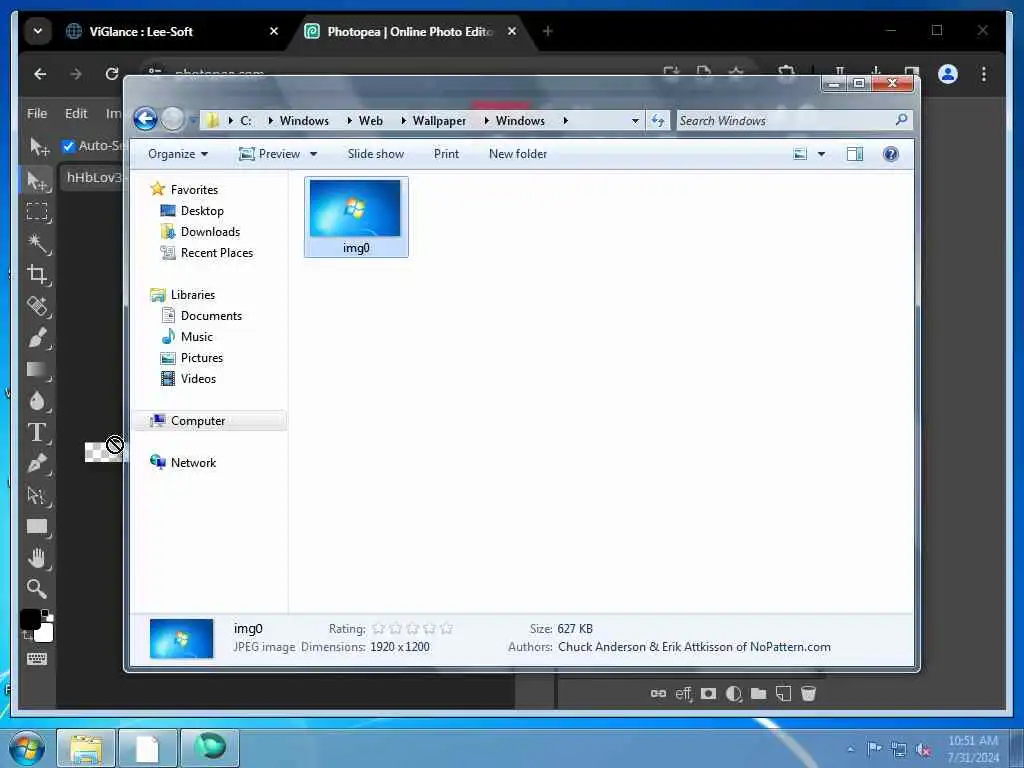Refresh the Explorer address bar
This screenshot has width=1024, height=768.
pyautogui.click(x=658, y=121)
